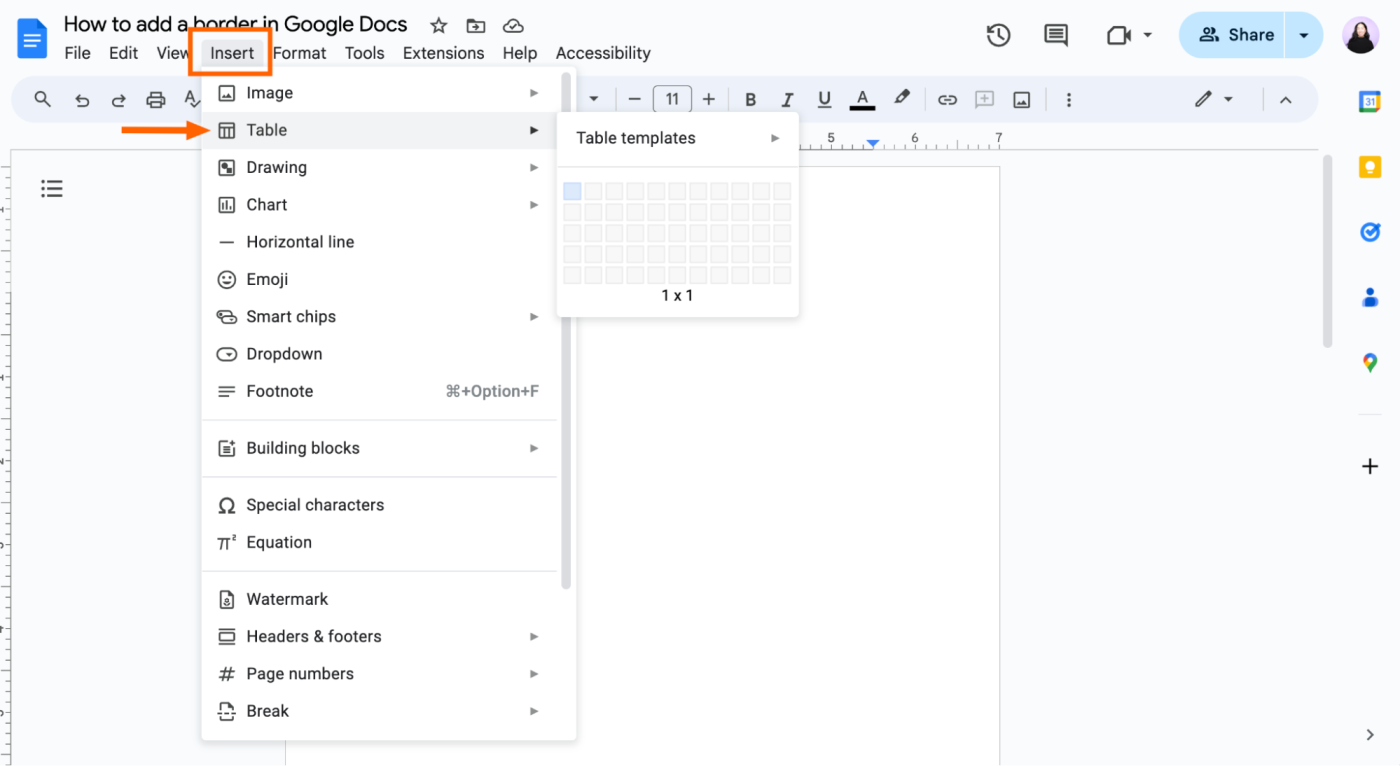The image size is (1400, 766).
Task: Open the Google account profile avatar
Action: (1361, 35)
